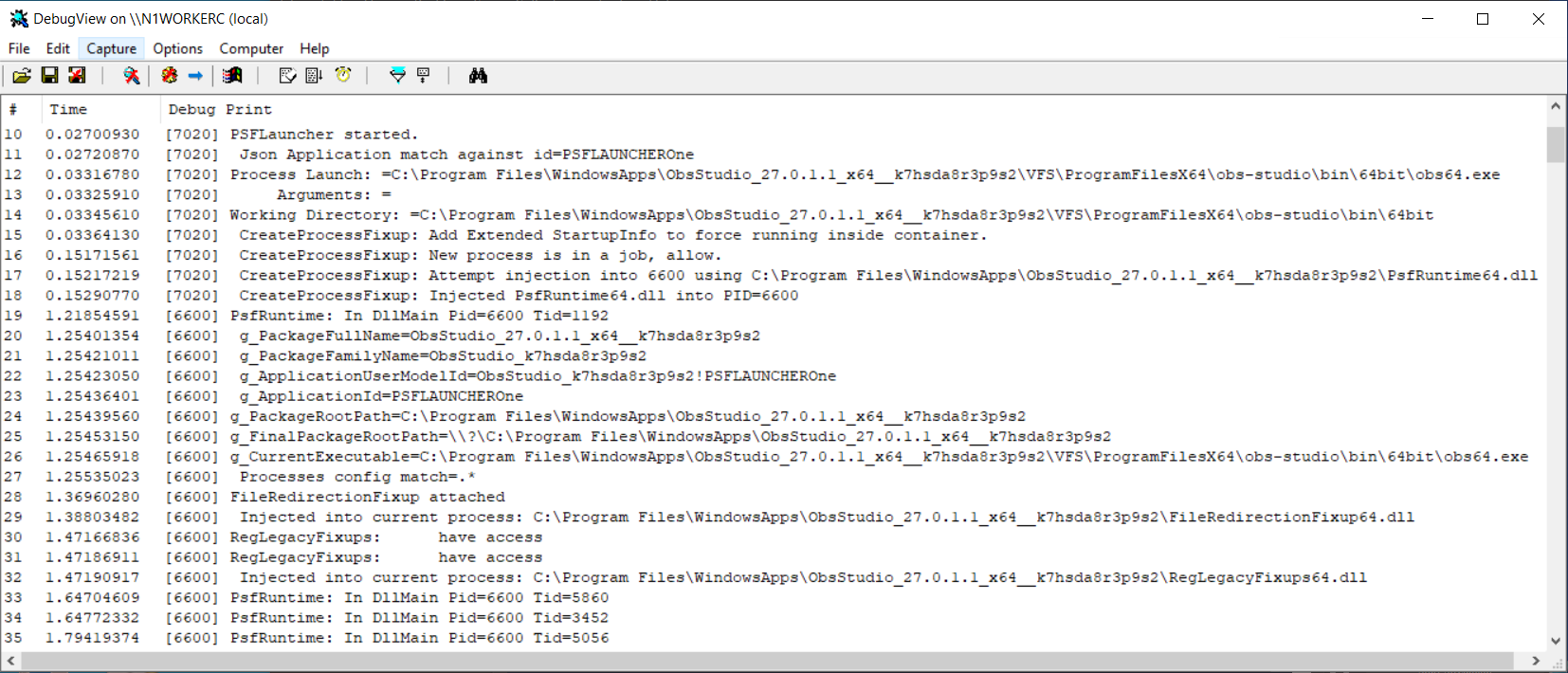
Task: Switch time format with the clock icon
Action: point(343,76)
